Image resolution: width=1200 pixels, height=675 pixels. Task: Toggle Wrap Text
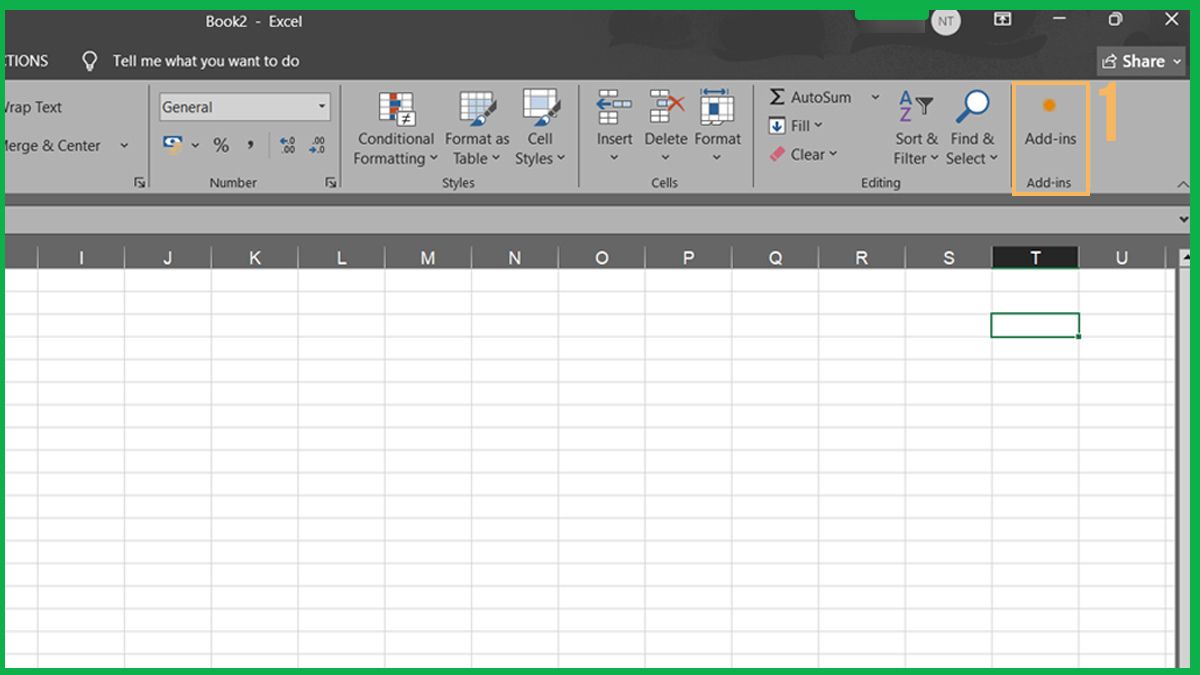(x=33, y=107)
